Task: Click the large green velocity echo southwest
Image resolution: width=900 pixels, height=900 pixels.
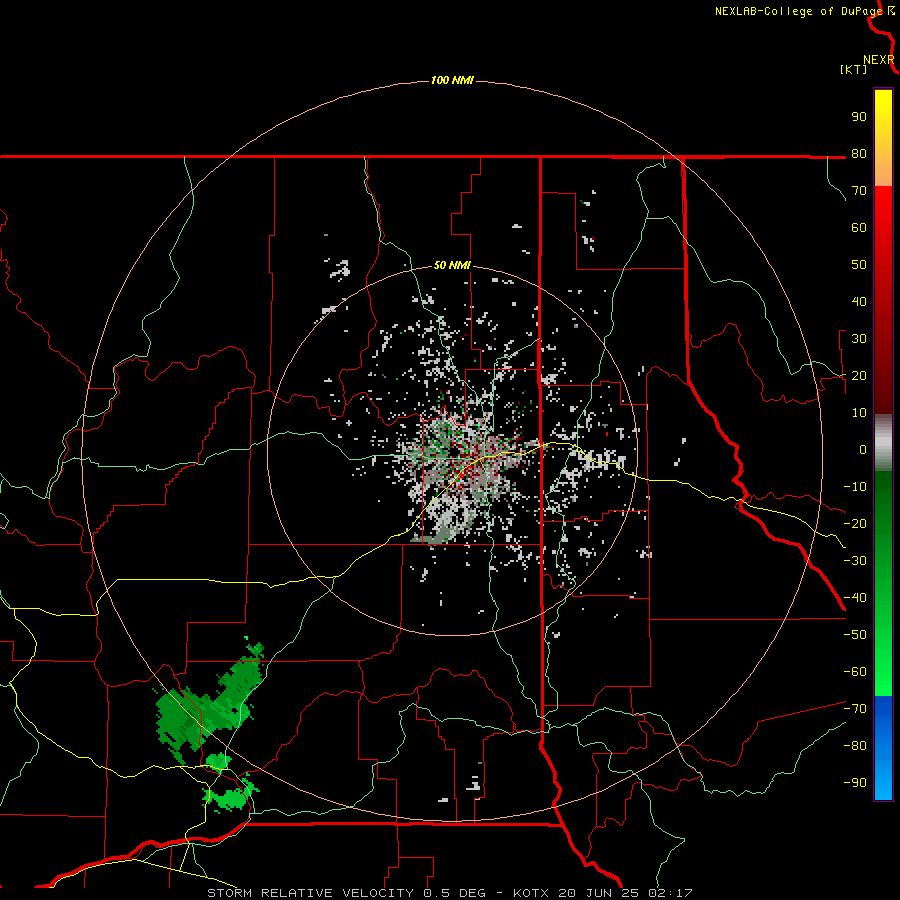Action: [x=210, y=703]
